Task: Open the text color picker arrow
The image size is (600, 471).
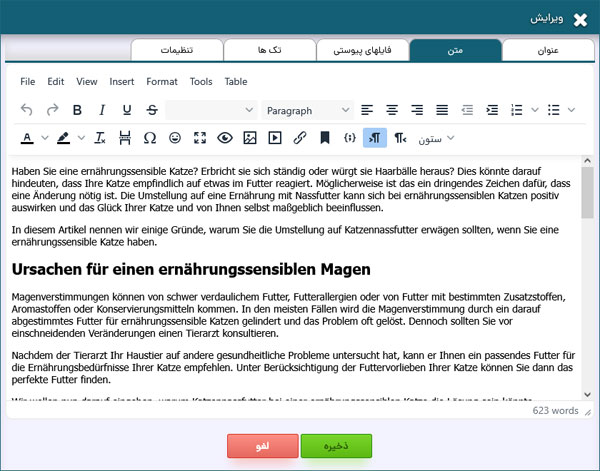Action: [45, 138]
